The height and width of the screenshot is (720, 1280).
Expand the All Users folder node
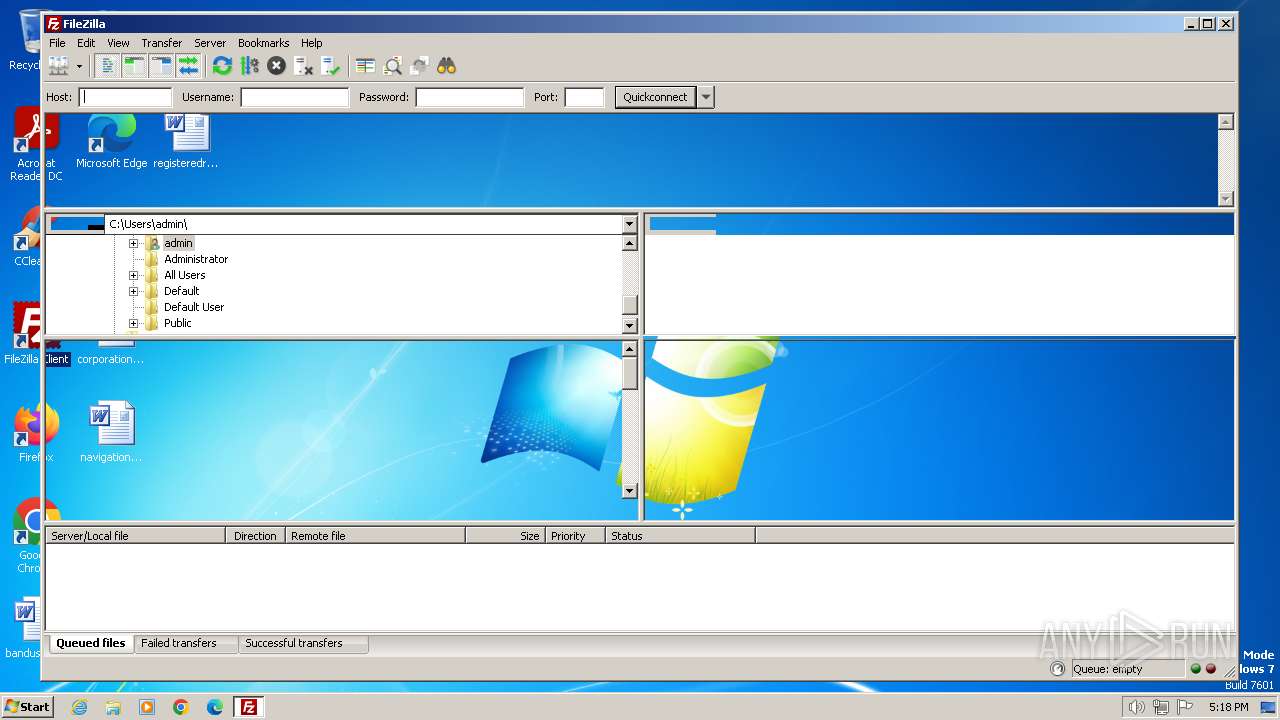tap(133, 275)
